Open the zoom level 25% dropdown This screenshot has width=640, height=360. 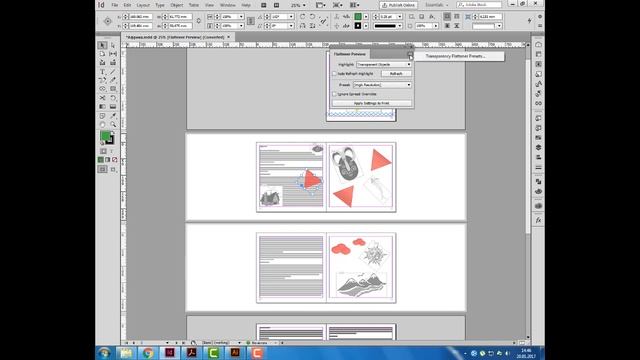tap(304, 5)
